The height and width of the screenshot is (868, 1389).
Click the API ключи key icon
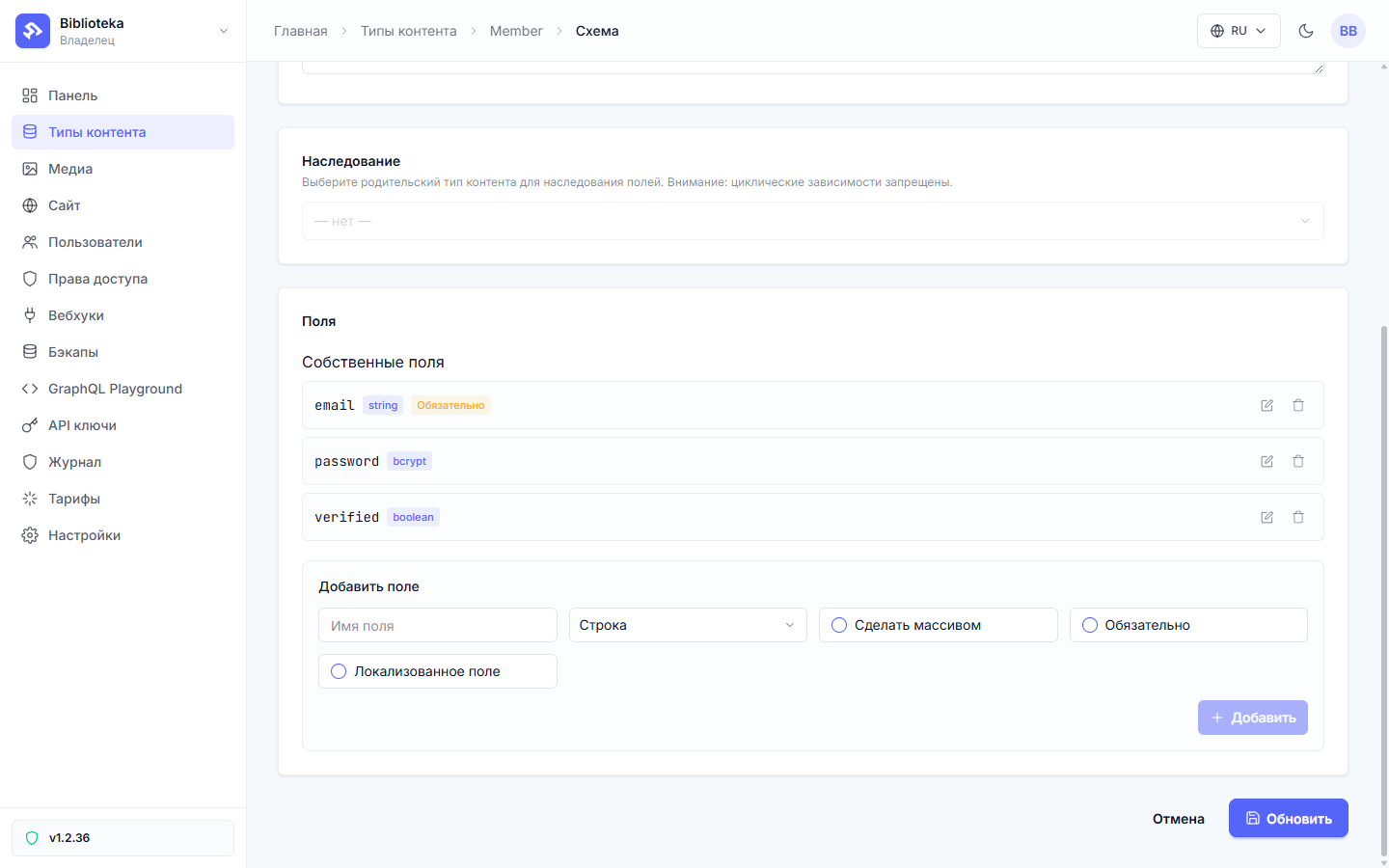(x=30, y=425)
